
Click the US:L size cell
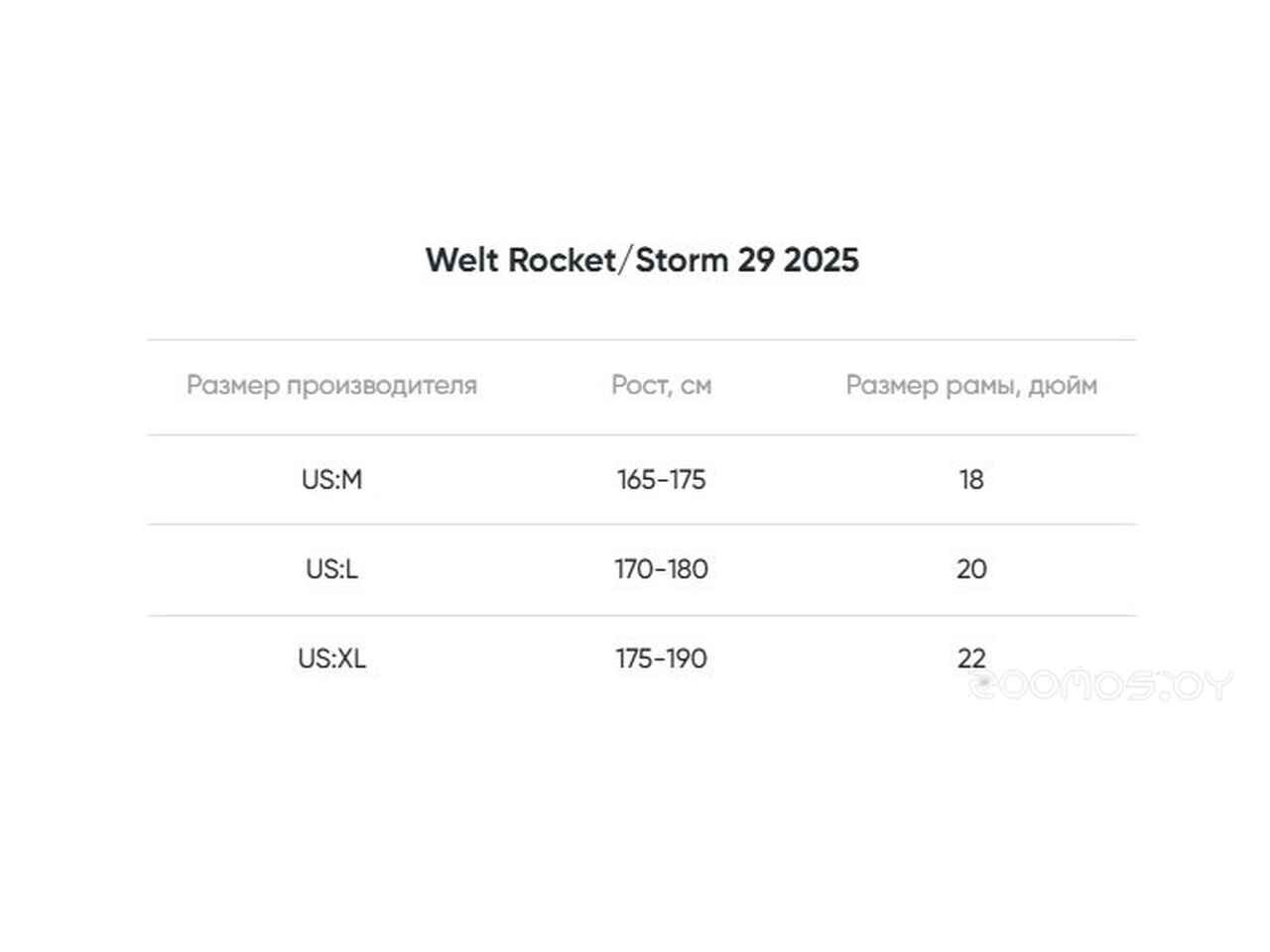tap(331, 569)
